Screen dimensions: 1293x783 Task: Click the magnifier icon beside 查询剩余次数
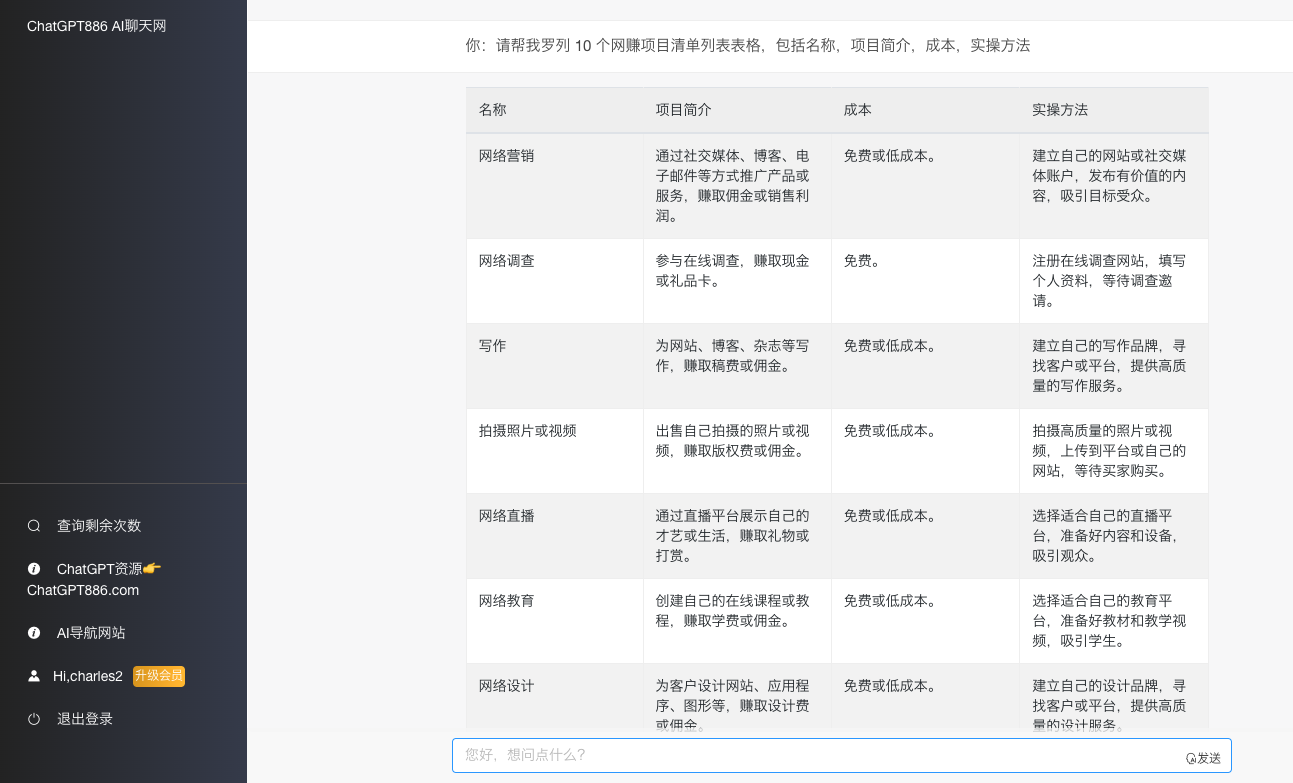[33, 525]
